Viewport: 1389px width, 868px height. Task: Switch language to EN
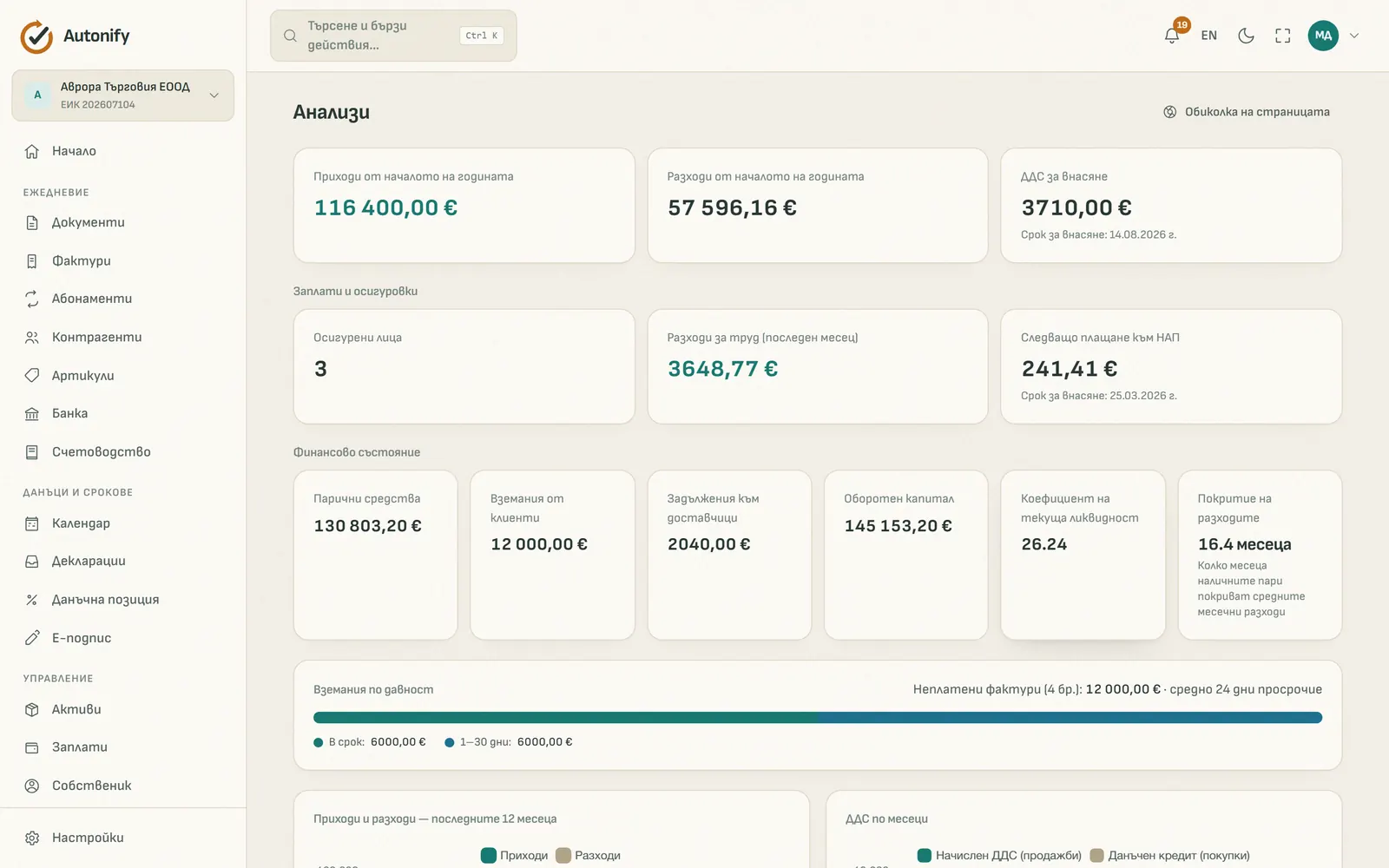click(x=1208, y=36)
